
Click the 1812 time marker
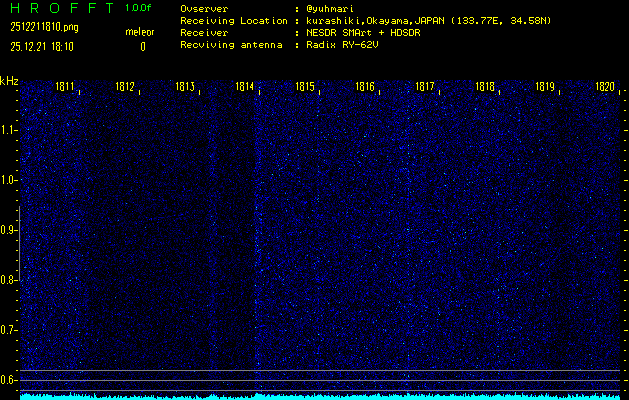(125, 86)
